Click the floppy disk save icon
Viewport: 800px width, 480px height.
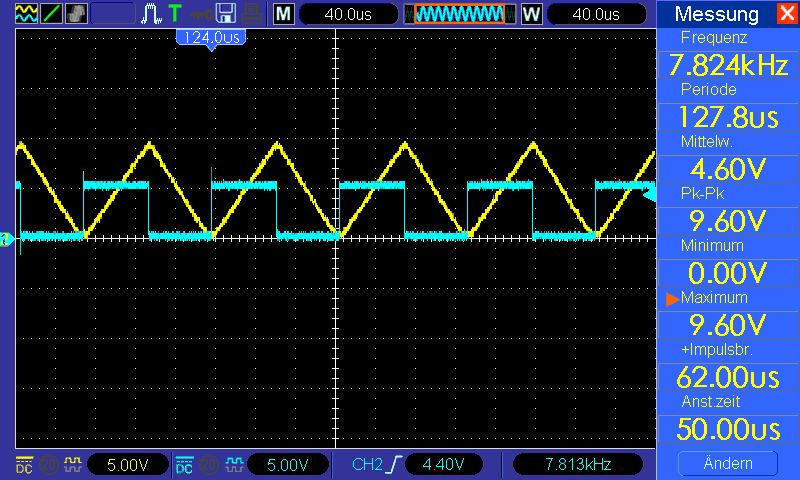pos(226,14)
